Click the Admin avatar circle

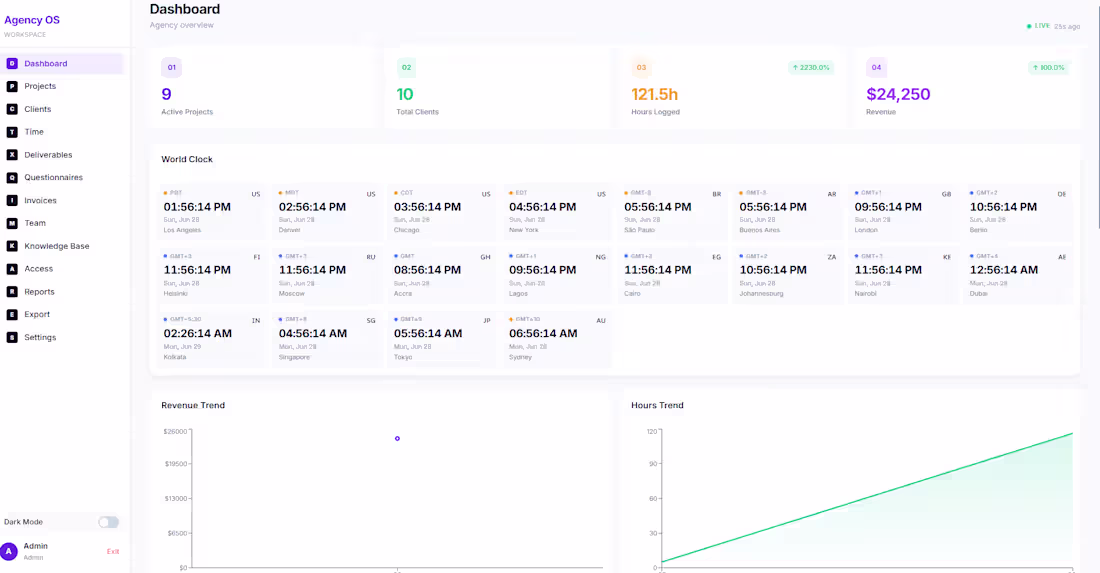coord(9,551)
